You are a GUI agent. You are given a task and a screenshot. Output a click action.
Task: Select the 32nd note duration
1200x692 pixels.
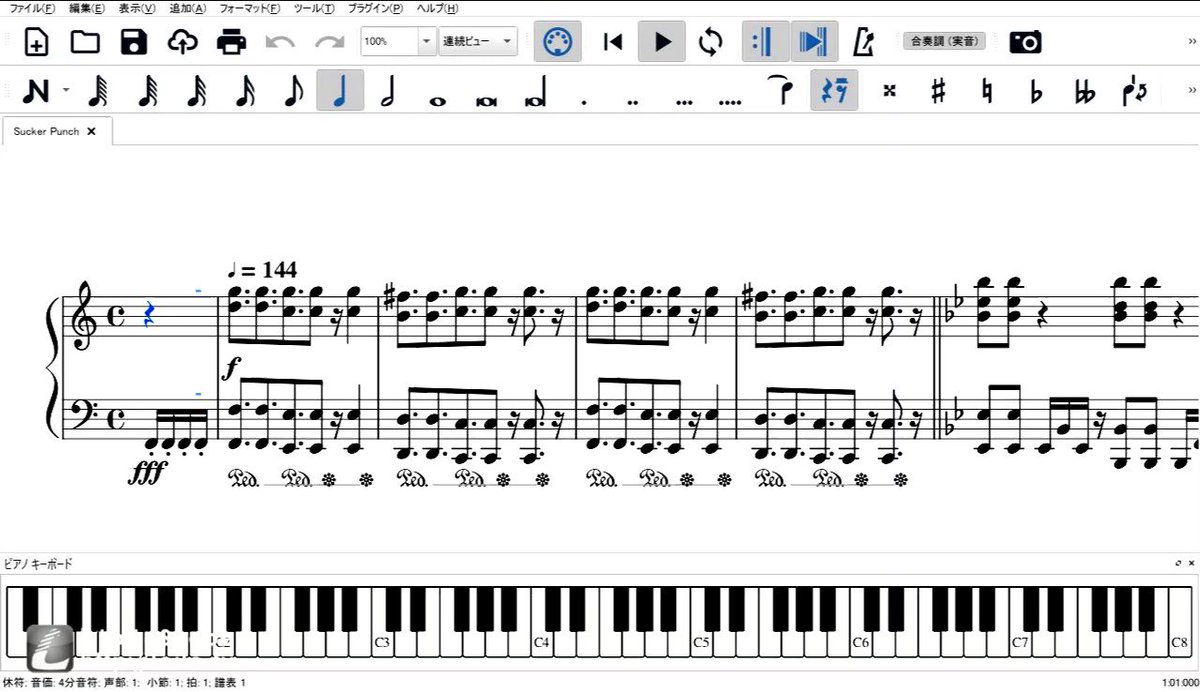[x=196, y=91]
